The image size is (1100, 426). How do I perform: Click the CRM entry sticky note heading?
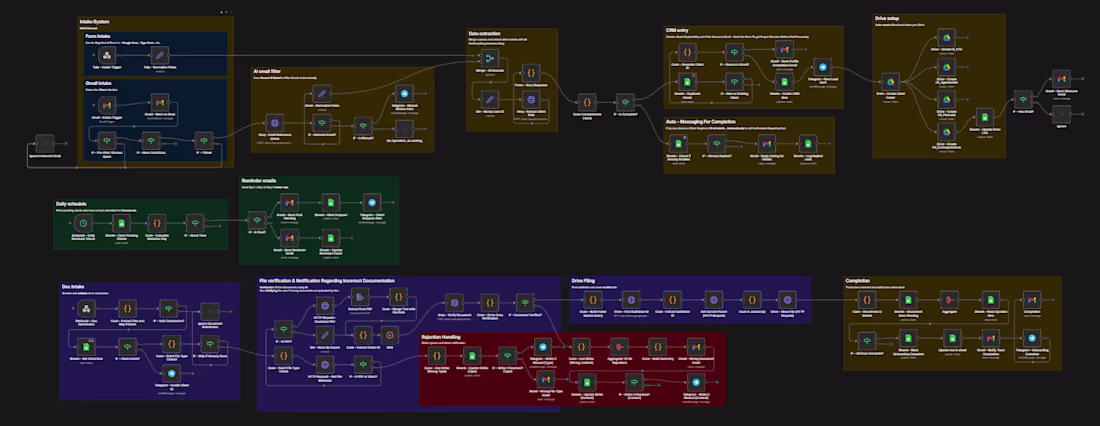coord(677,30)
